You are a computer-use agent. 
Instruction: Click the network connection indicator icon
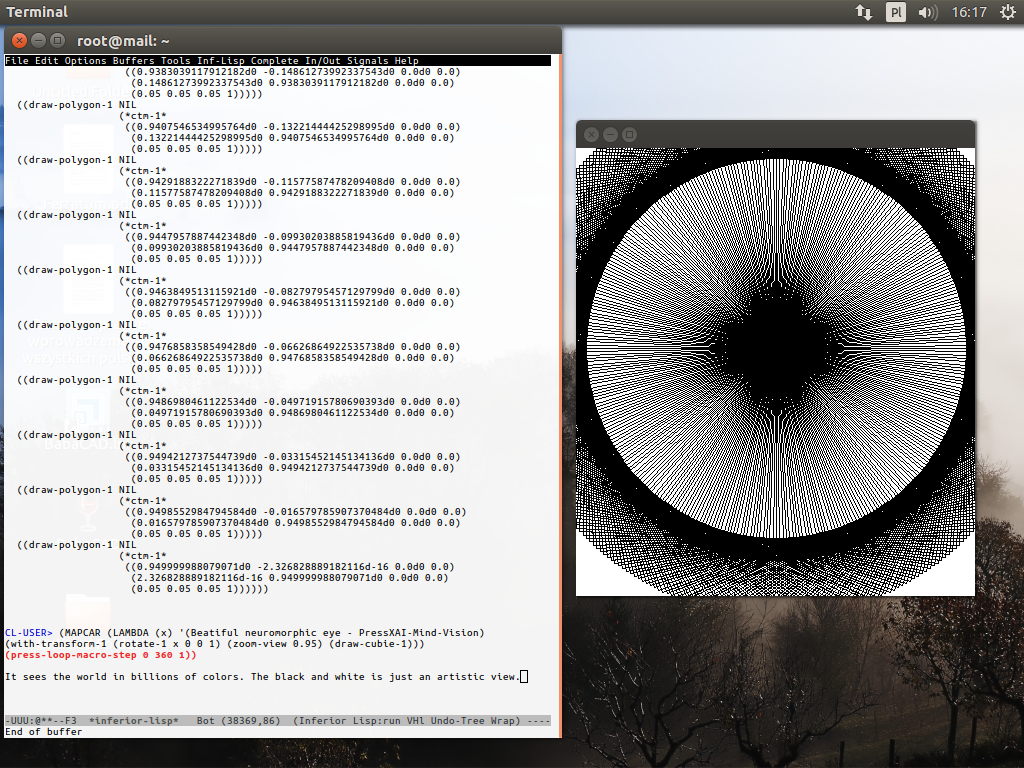(864, 12)
